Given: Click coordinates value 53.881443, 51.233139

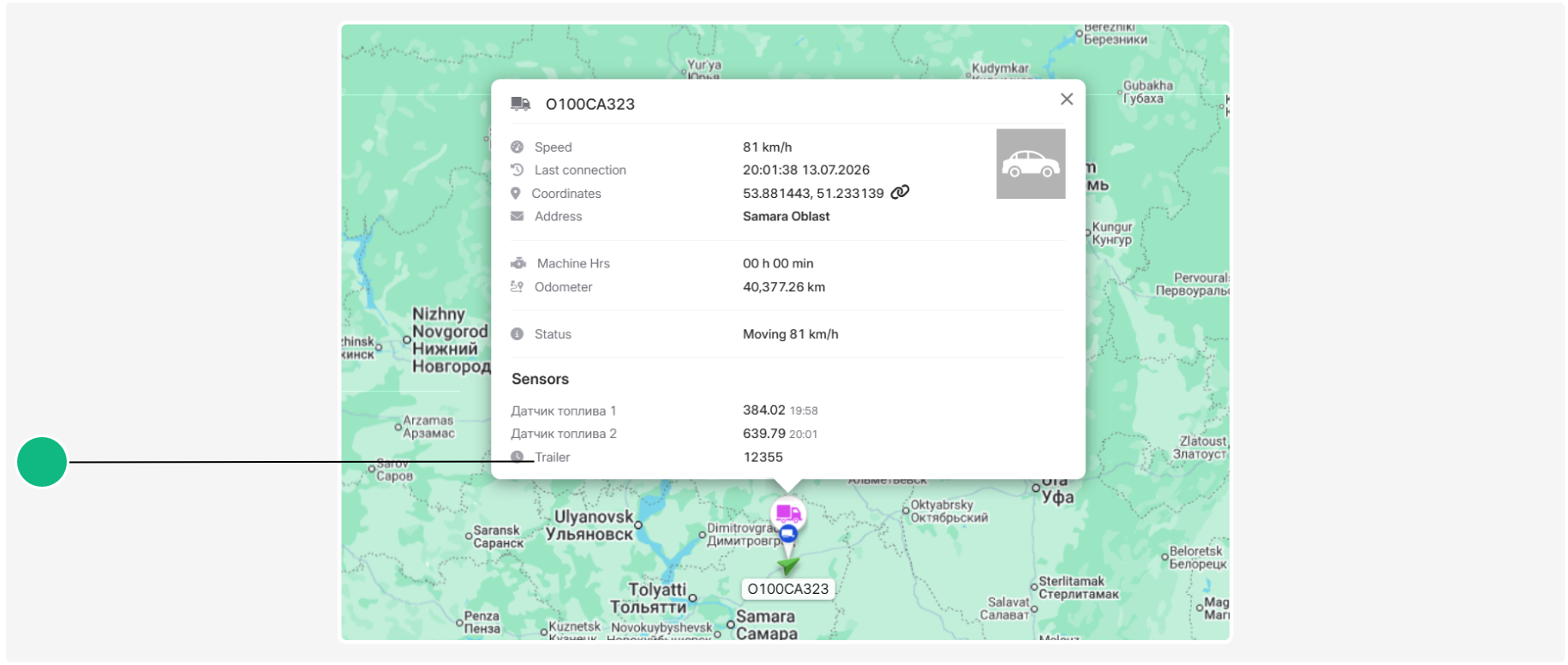Looking at the screenshot, I should point(813,193).
